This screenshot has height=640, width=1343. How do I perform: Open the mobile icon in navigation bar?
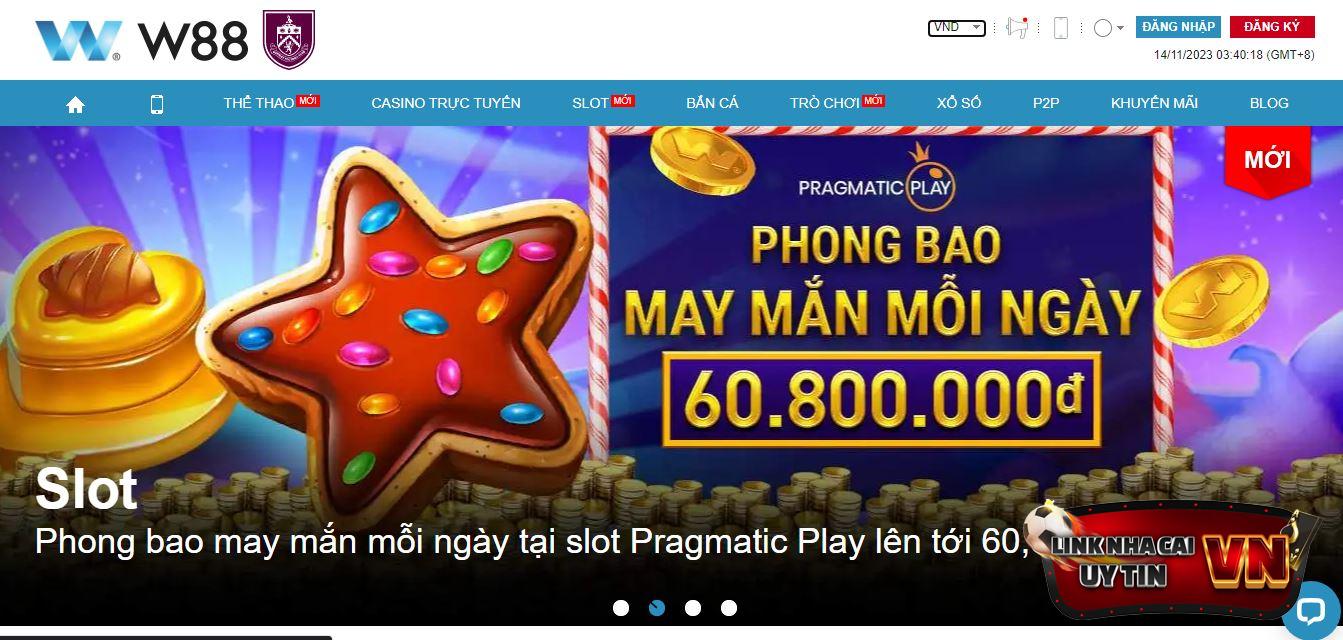(157, 104)
